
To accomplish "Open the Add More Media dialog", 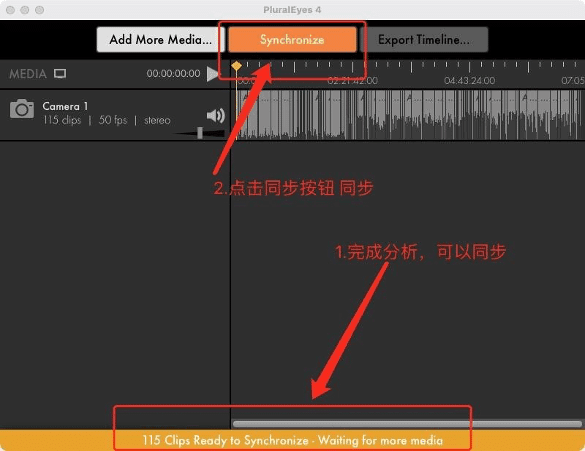I will [160, 40].
